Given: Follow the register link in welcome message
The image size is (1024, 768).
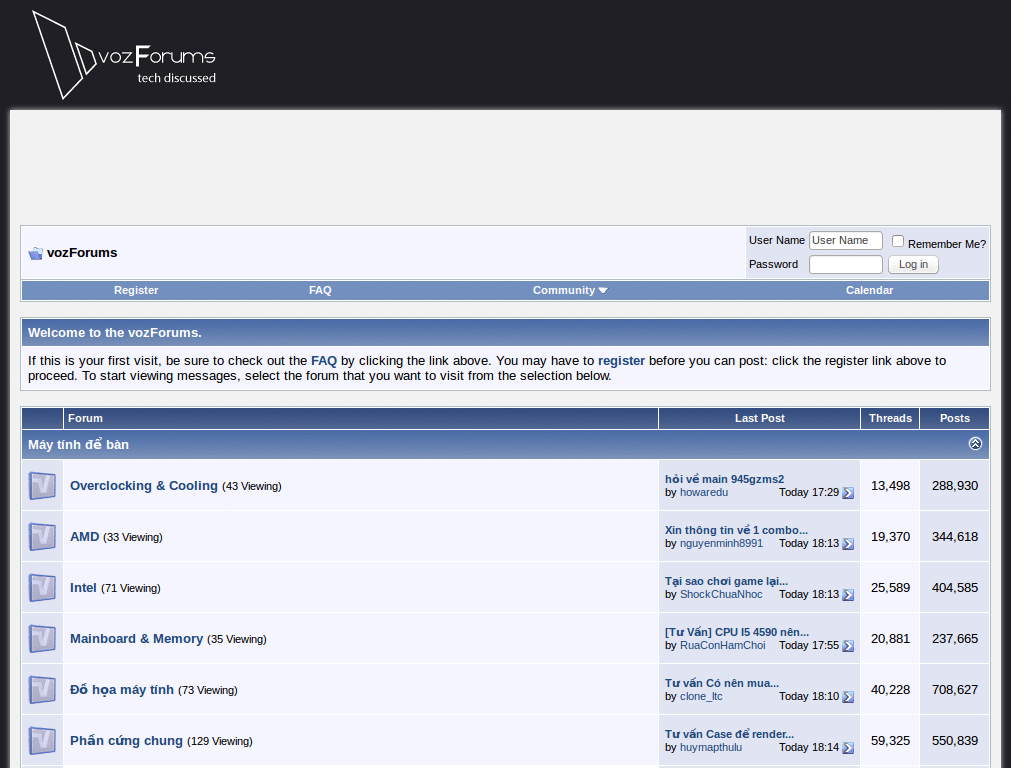Looking at the screenshot, I should [x=621, y=361].
